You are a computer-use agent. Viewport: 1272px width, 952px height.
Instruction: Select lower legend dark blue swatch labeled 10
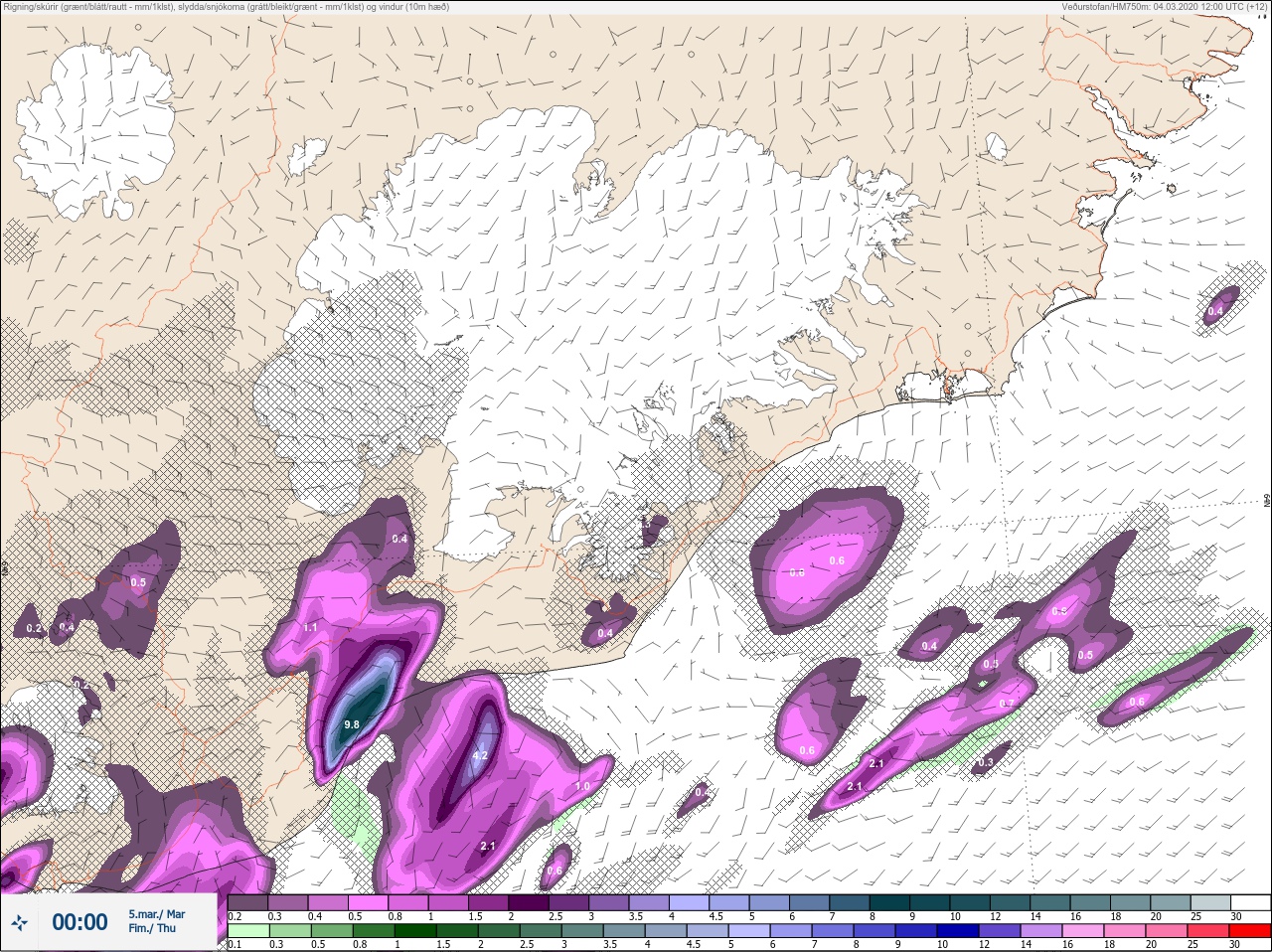click(958, 931)
